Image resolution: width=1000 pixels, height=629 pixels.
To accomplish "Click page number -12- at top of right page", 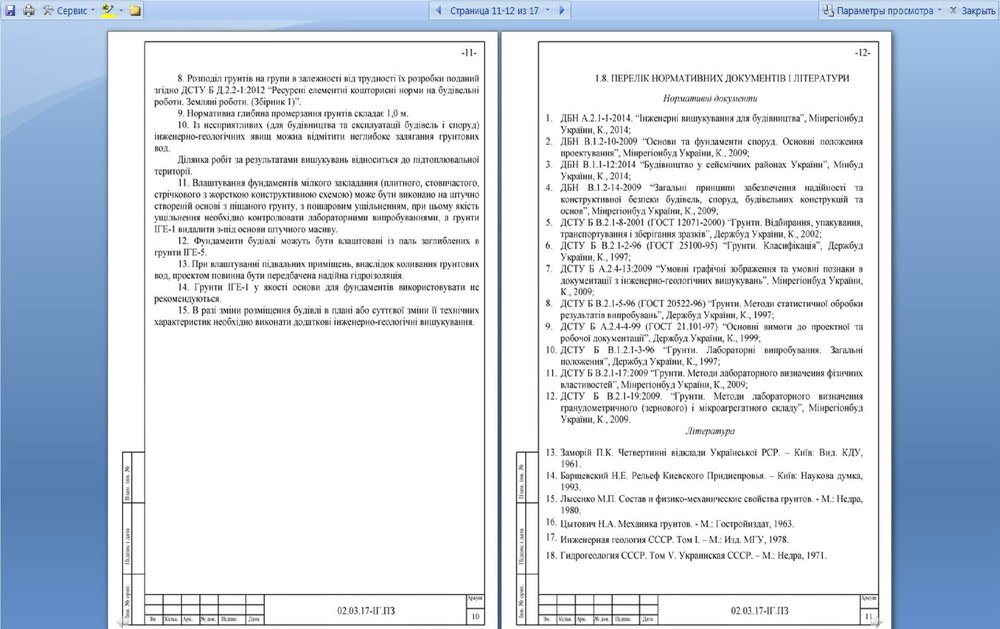I will click(862, 53).
